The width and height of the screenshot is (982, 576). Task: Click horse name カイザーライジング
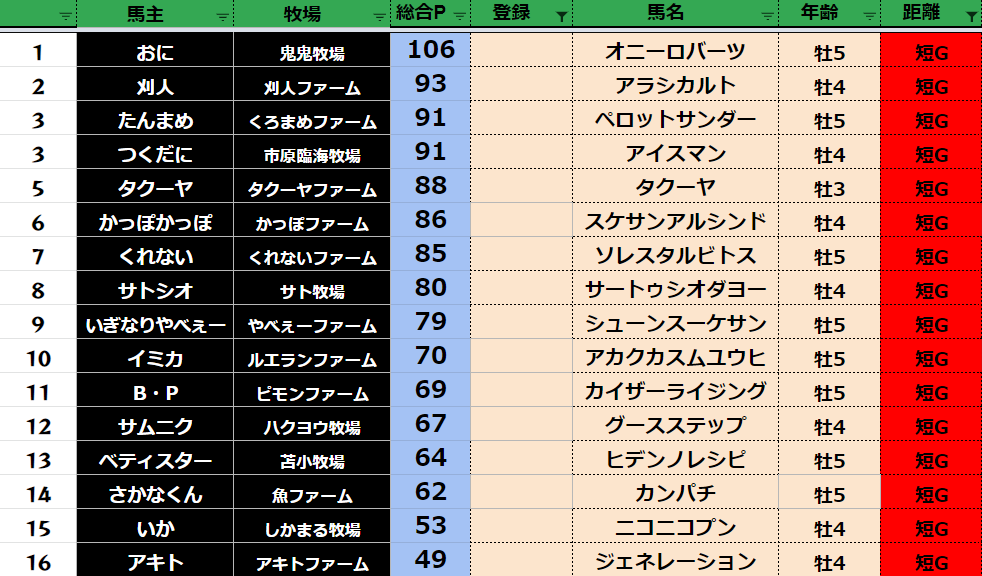tap(675, 392)
